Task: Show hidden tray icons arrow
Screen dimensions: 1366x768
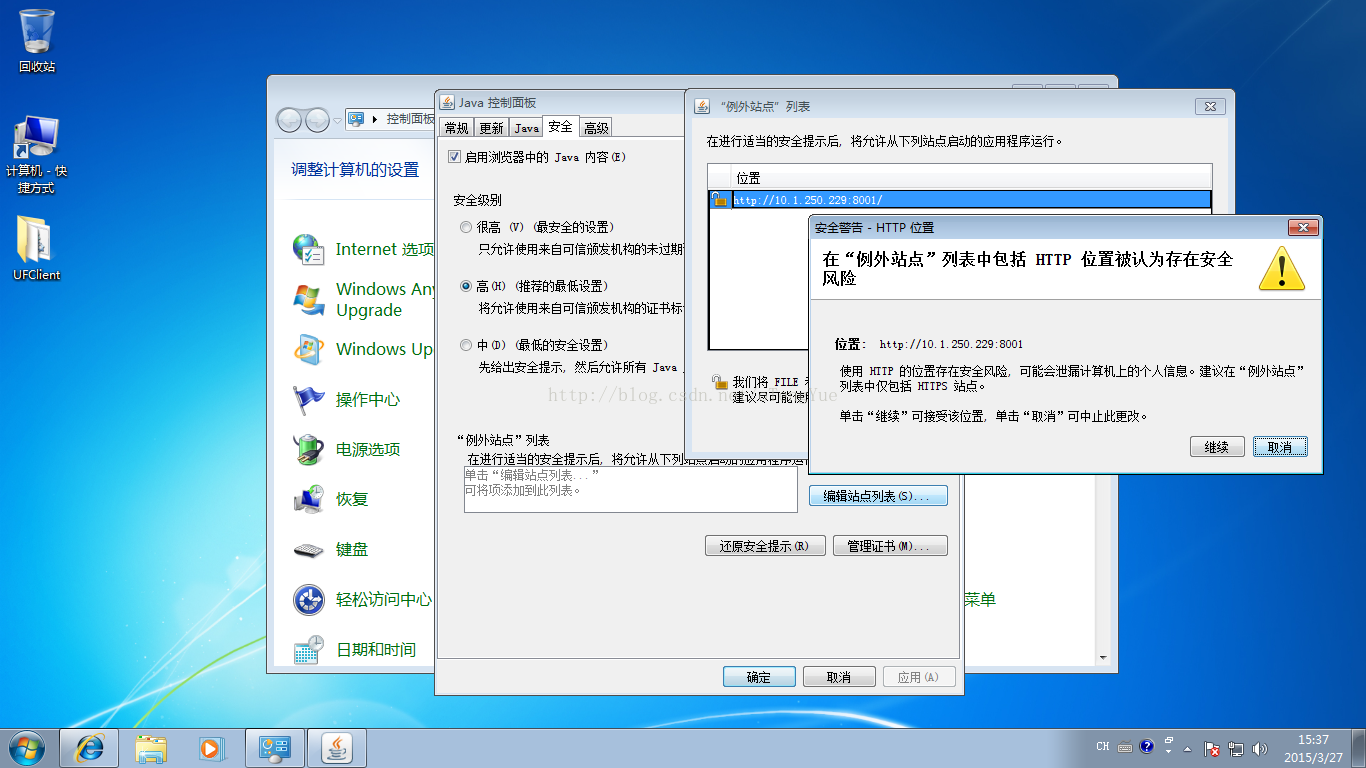Action: click(x=1187, y=748)
